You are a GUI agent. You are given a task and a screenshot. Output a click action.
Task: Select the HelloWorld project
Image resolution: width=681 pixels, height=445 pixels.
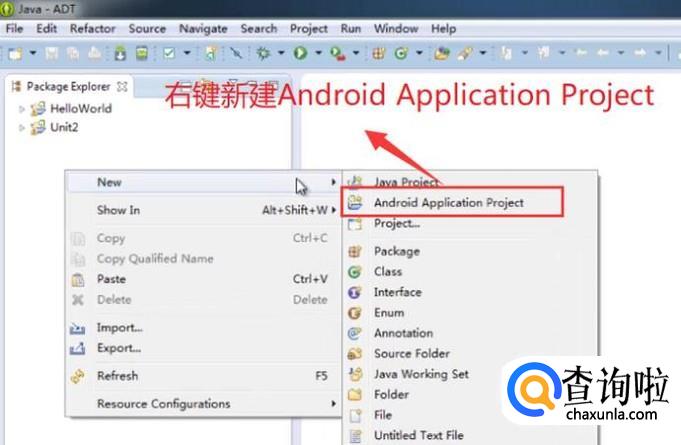click(81, 109)
